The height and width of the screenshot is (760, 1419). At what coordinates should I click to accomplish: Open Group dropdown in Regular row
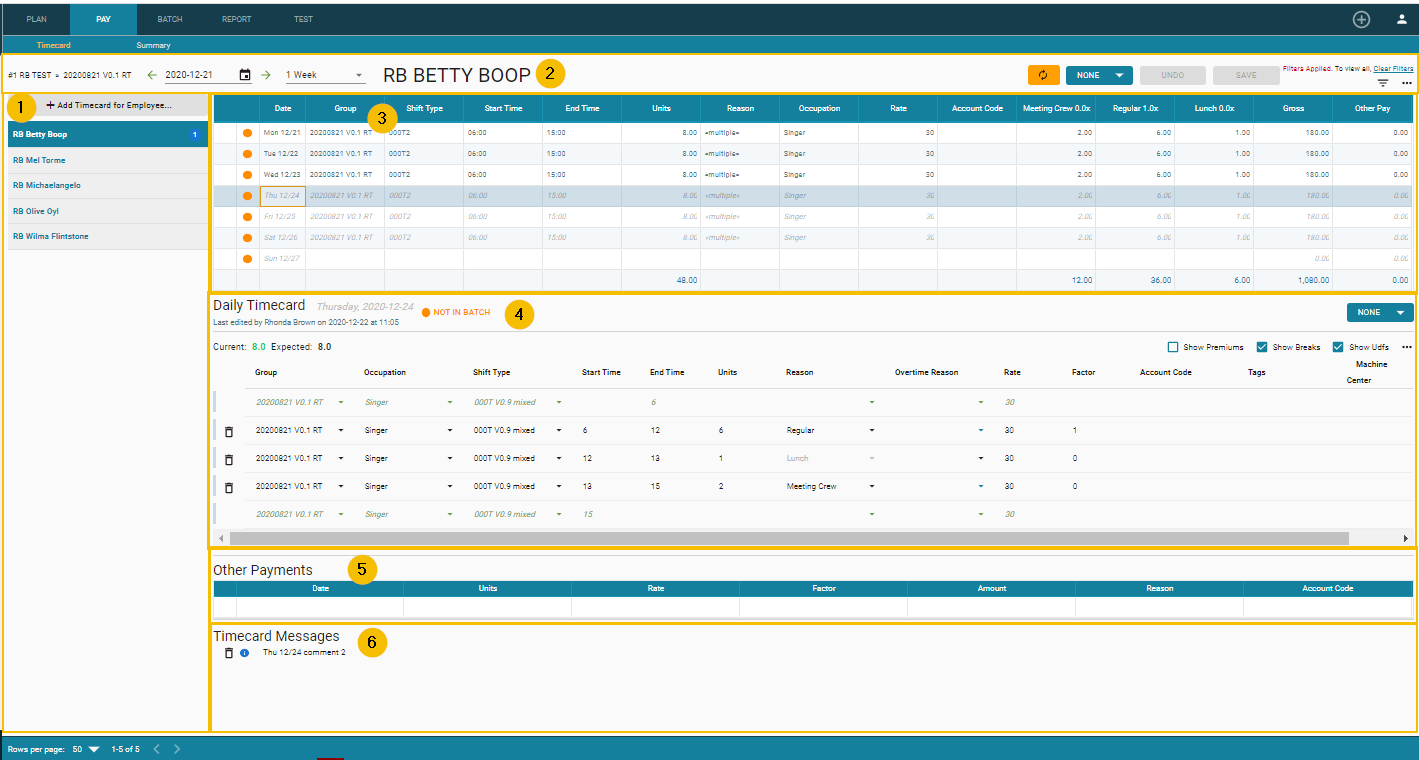pos(341,431)
